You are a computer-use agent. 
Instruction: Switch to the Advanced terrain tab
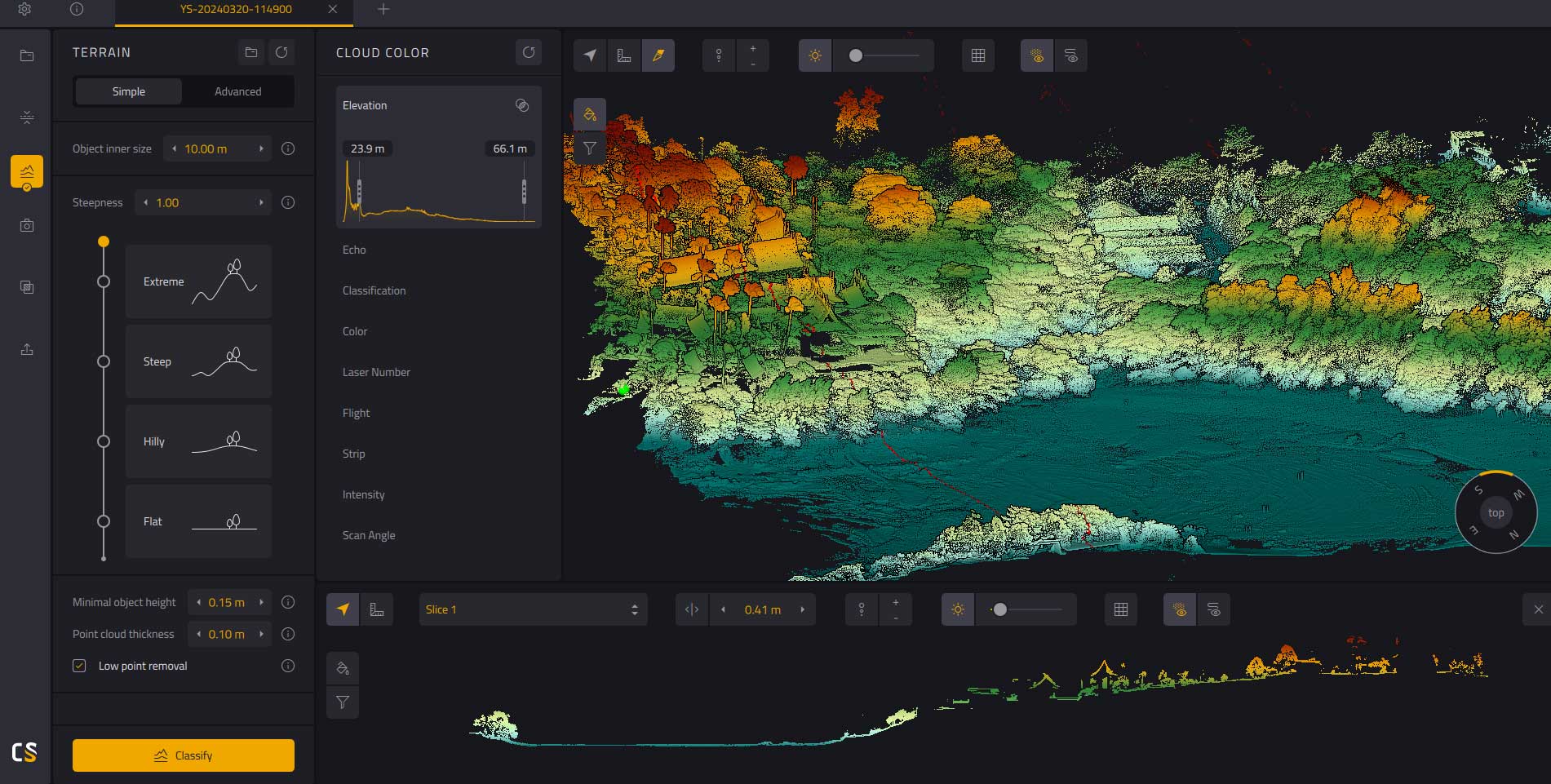point(237,91)
